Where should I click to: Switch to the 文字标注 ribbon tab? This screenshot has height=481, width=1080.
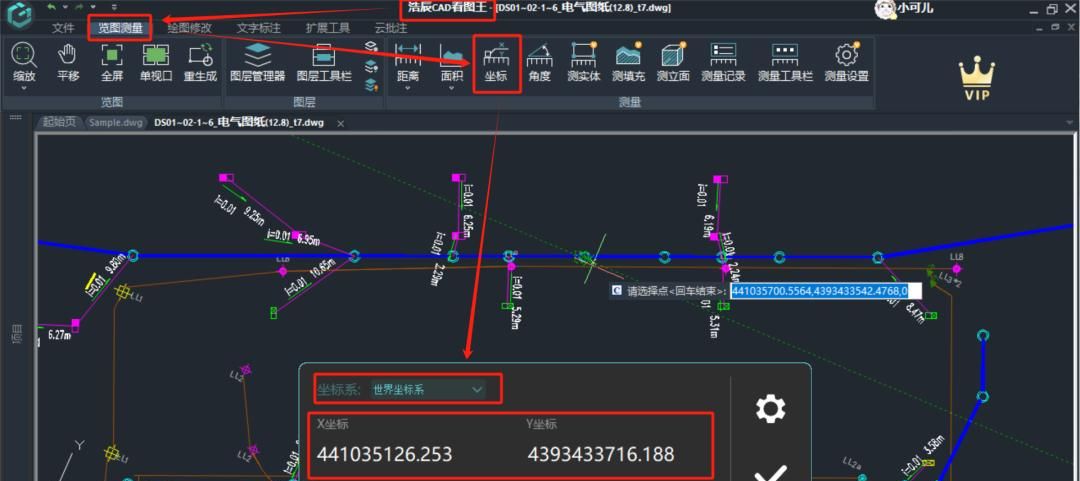pyautogui.click(x=258, y=28)
